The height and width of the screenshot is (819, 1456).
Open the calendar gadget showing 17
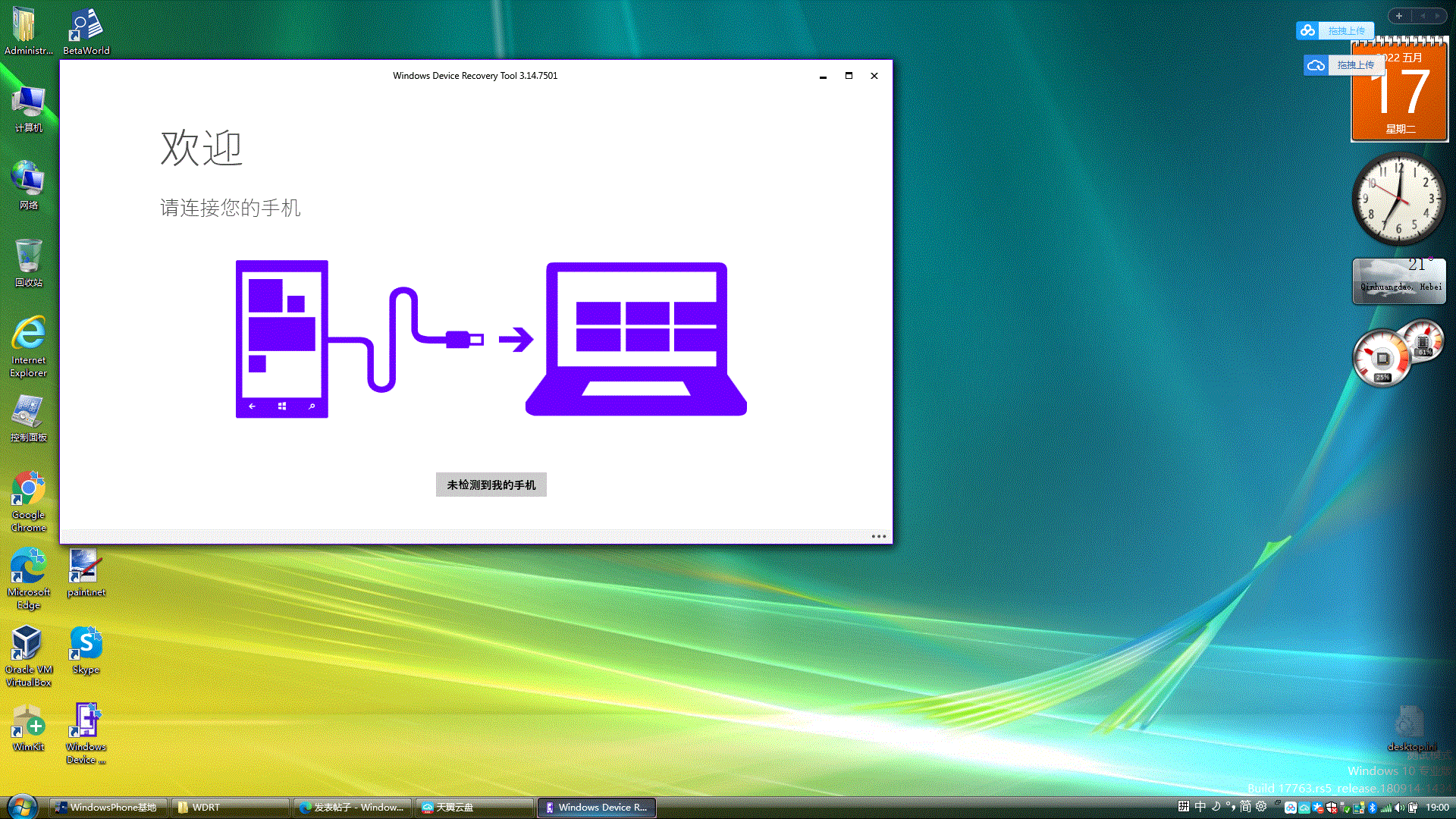point(1400,91)
